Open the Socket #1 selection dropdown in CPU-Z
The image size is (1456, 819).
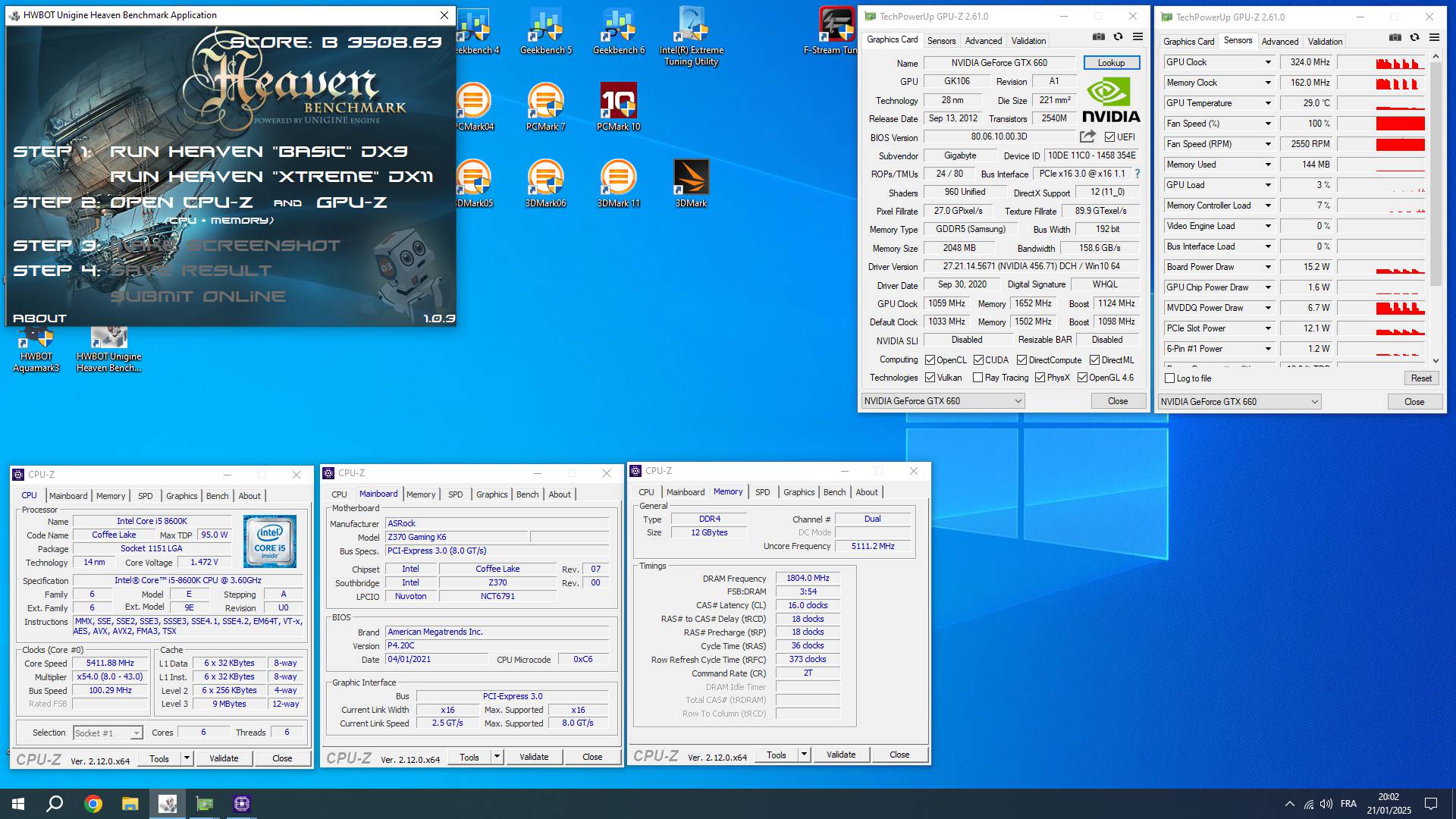coord(108,733)
